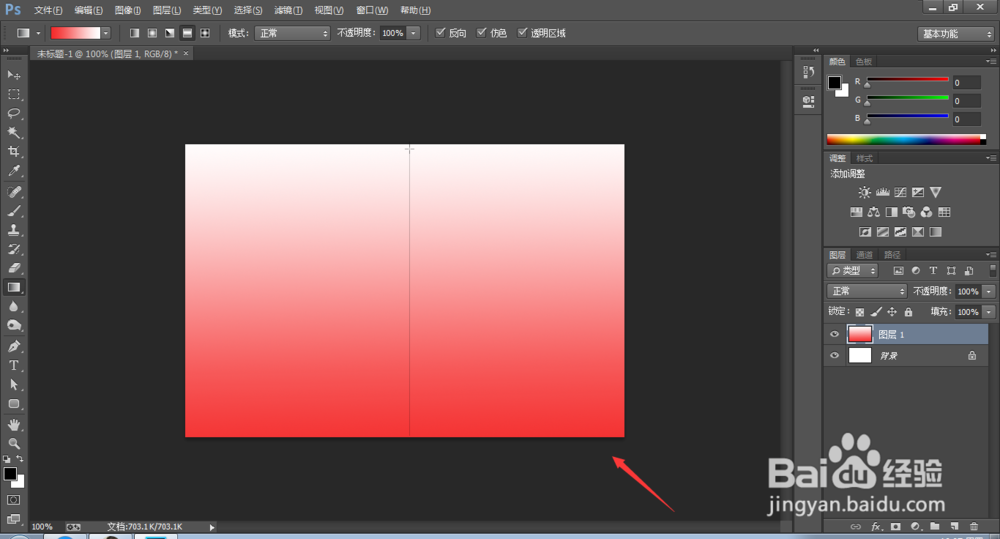Select the Zoom tool
This screenshot has width=1000, height=539.
[x=13, y=444]
